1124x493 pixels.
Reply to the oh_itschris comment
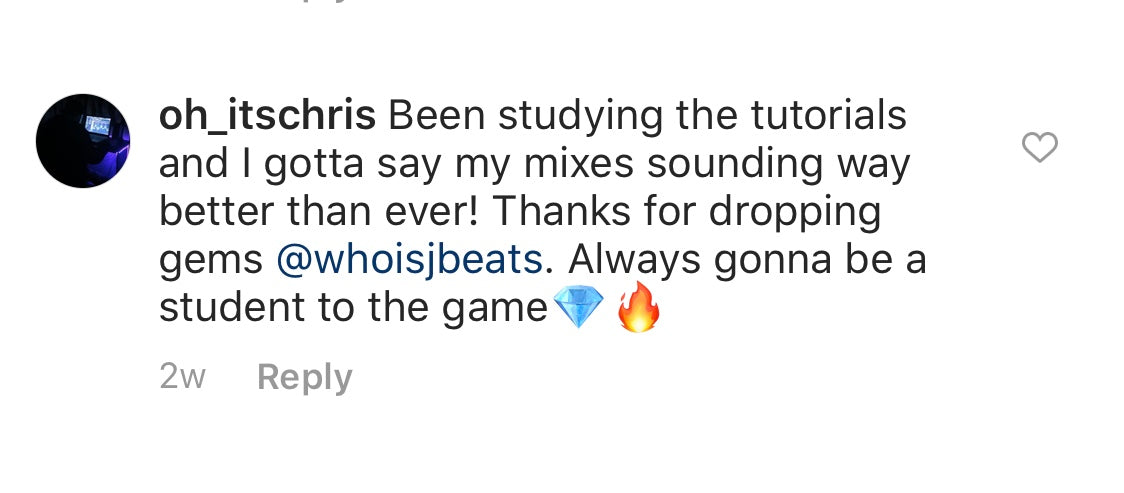pos(305,378)
